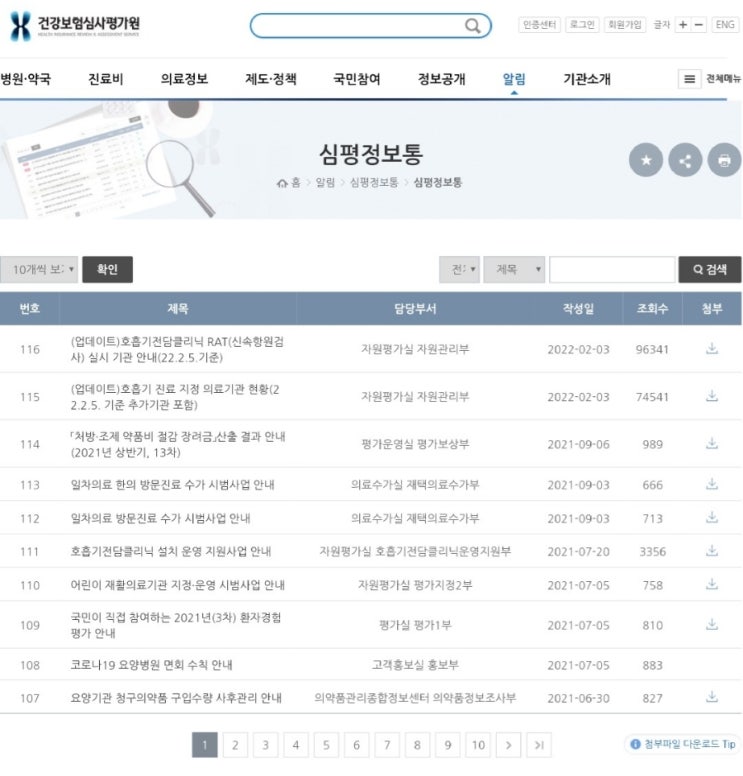Open the full menu hamburger icon
The image size is (743, 776).
(x=689, y=79)
